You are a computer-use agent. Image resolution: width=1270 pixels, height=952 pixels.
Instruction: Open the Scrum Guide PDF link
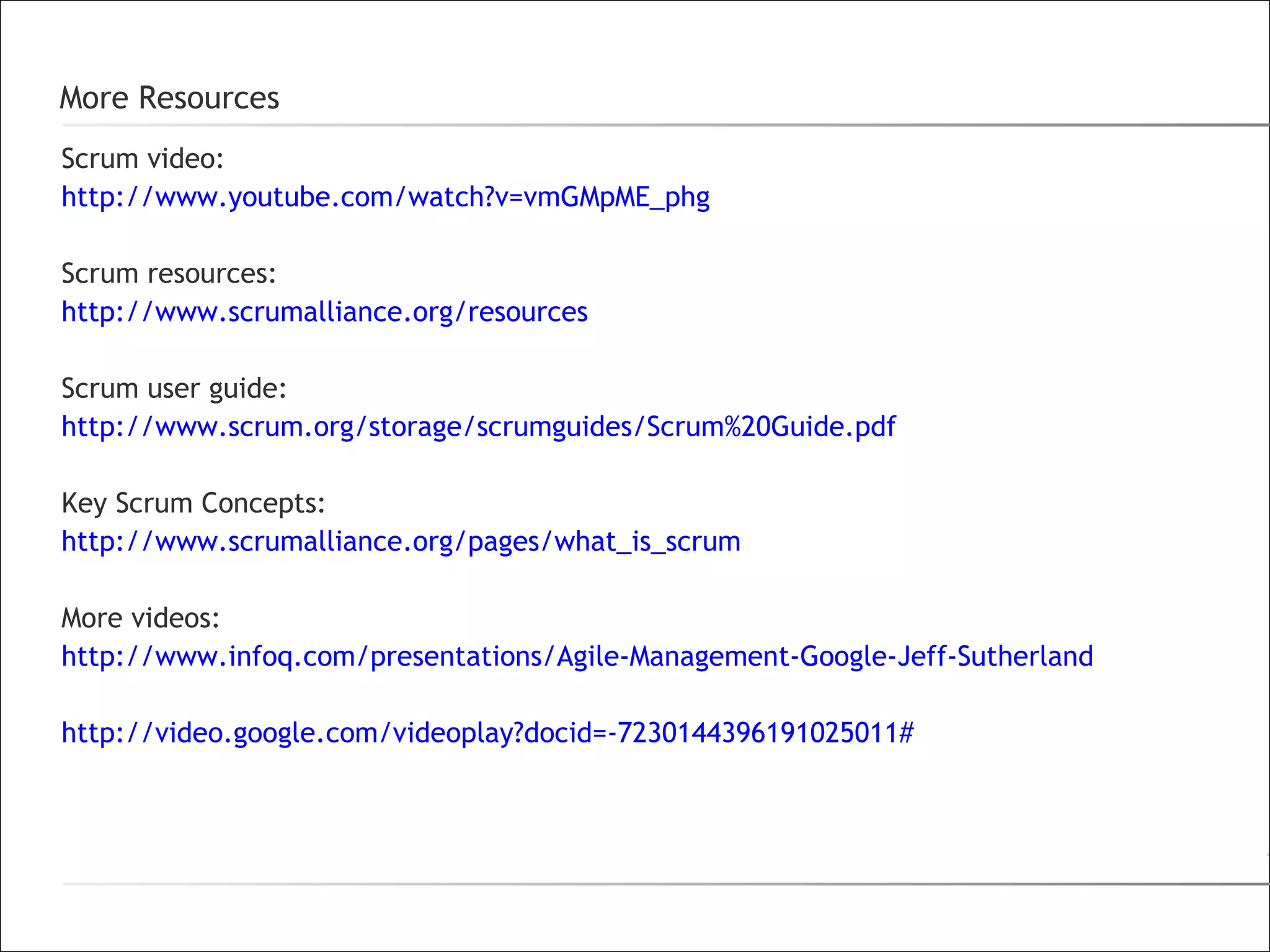(477, 426)
